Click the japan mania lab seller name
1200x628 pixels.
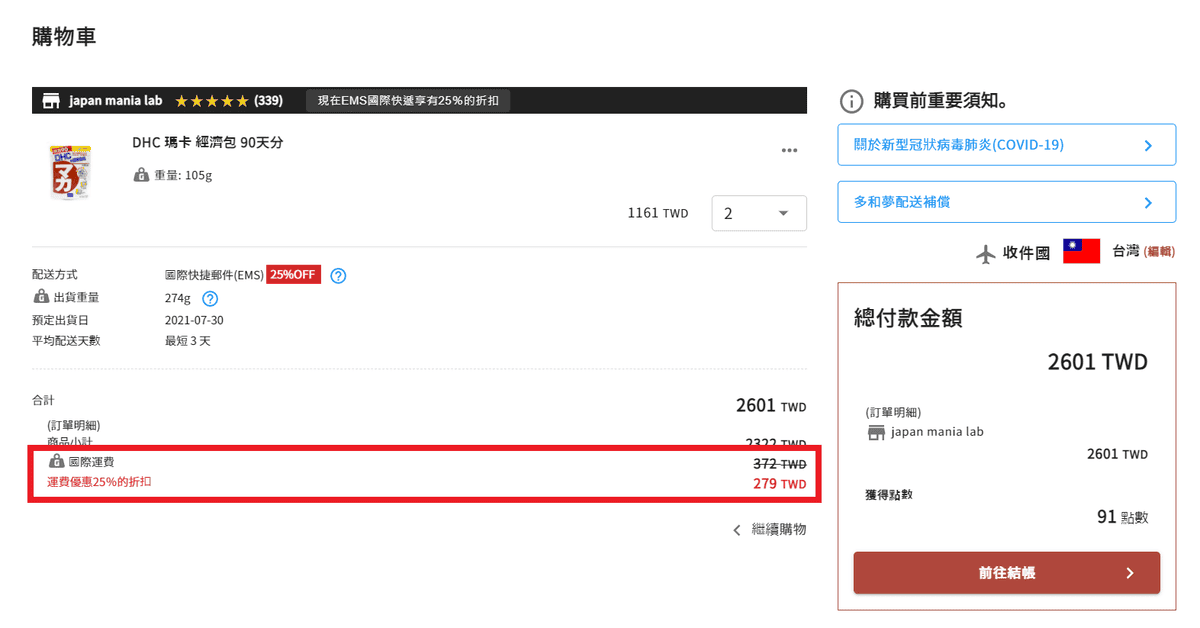pos(115,101)
